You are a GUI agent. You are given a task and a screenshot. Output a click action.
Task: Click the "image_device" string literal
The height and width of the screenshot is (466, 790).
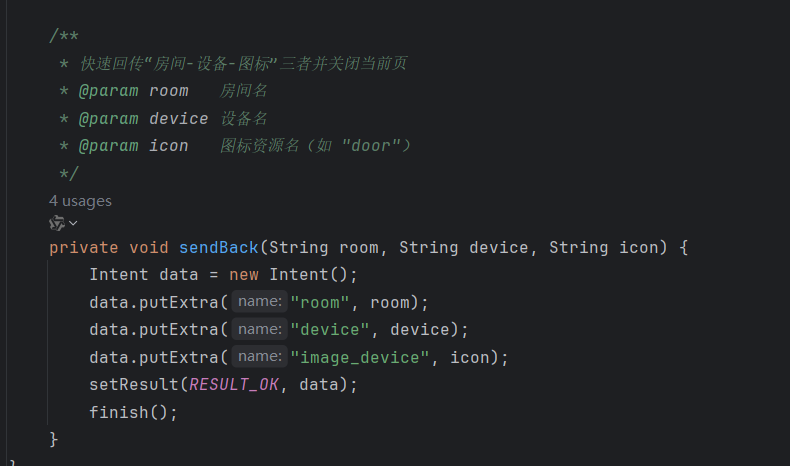tap(360, 357)
